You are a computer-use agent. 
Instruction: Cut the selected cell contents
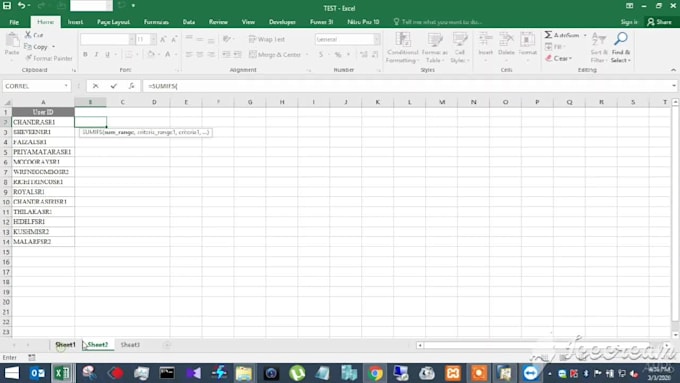34,35
